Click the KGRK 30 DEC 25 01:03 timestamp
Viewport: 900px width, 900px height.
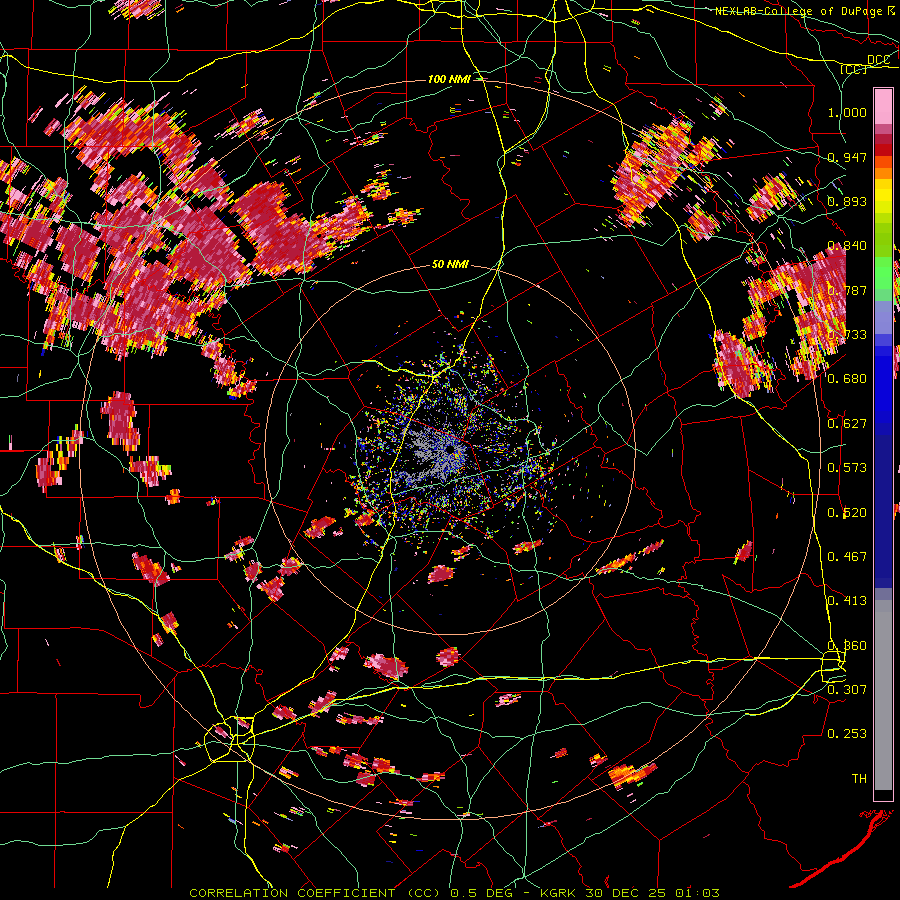point(630,893)
